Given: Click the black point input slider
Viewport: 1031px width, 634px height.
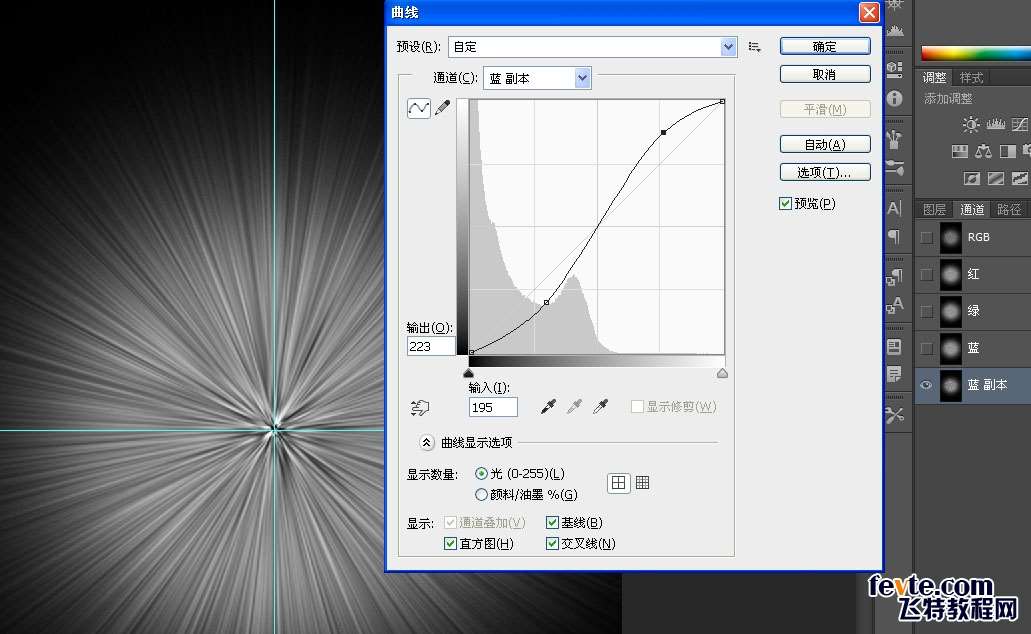Looking at the screenshot, I should tap(468, 374).
